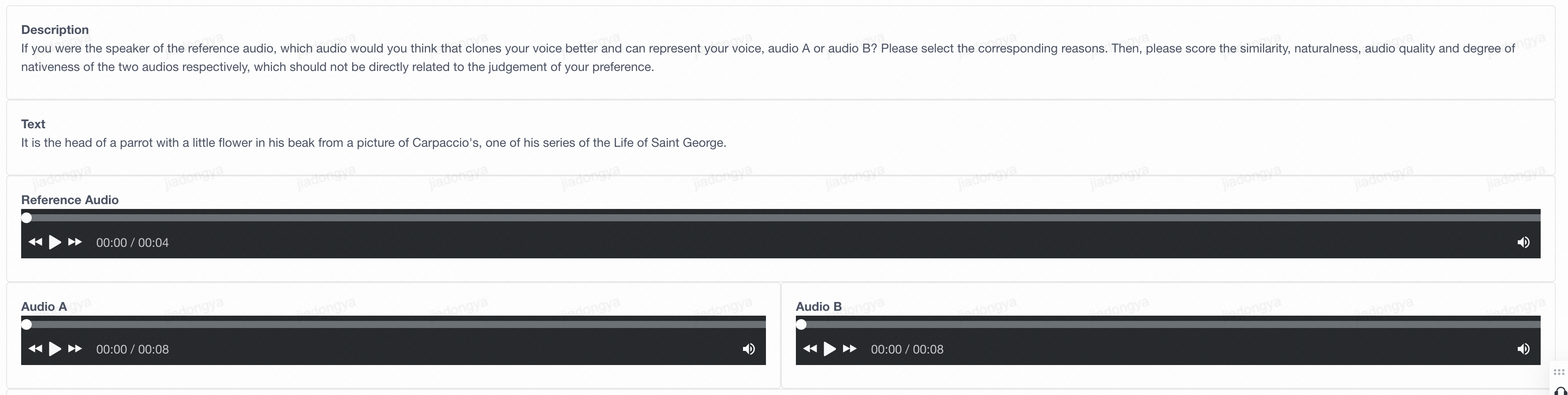Play Audio B
1568x395 pixels.
[x=829, y=349]
